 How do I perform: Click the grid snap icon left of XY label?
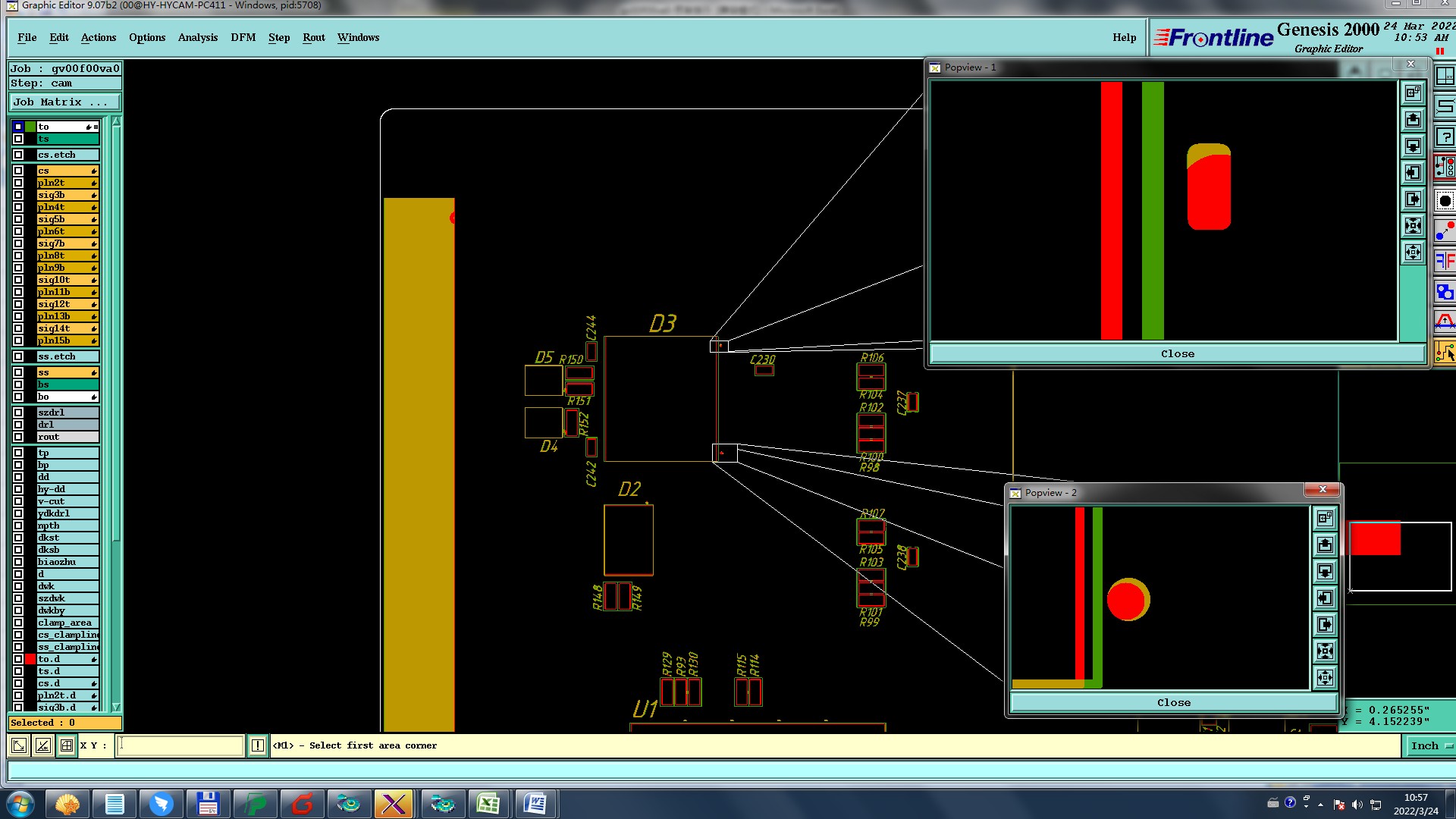(x=67, y=745)
